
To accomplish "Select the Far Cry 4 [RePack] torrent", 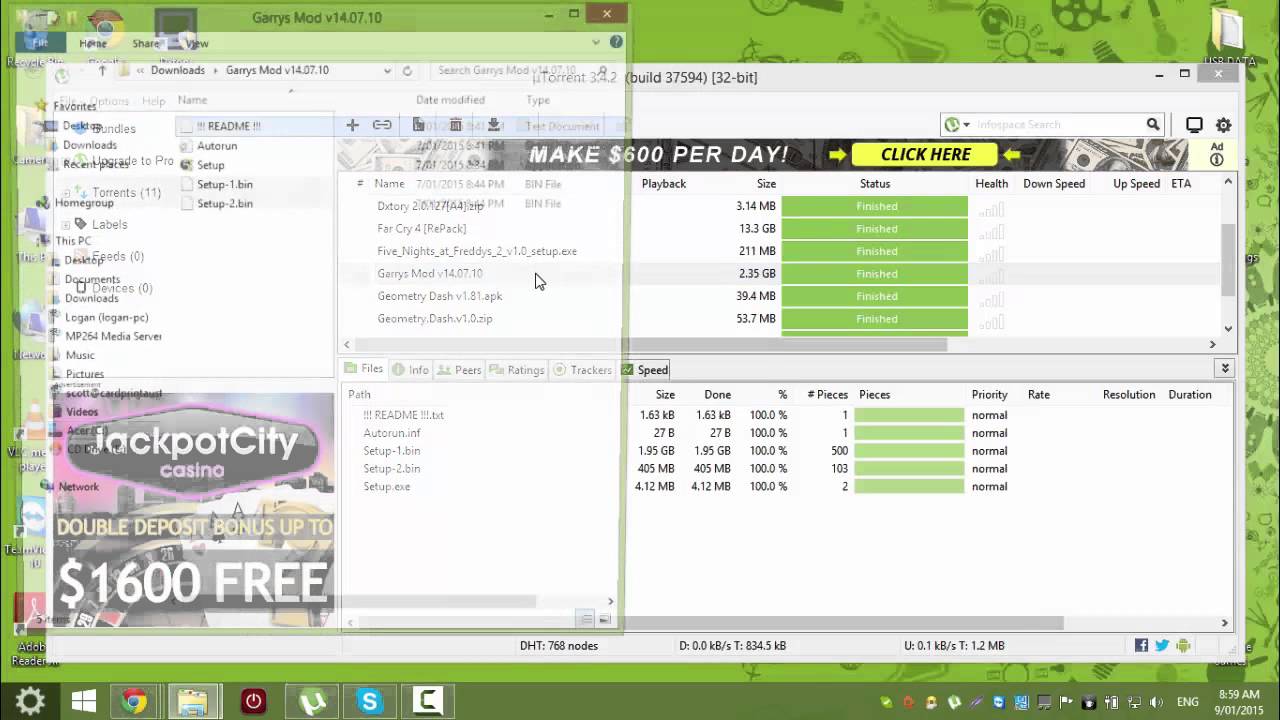I will (421, 229).
